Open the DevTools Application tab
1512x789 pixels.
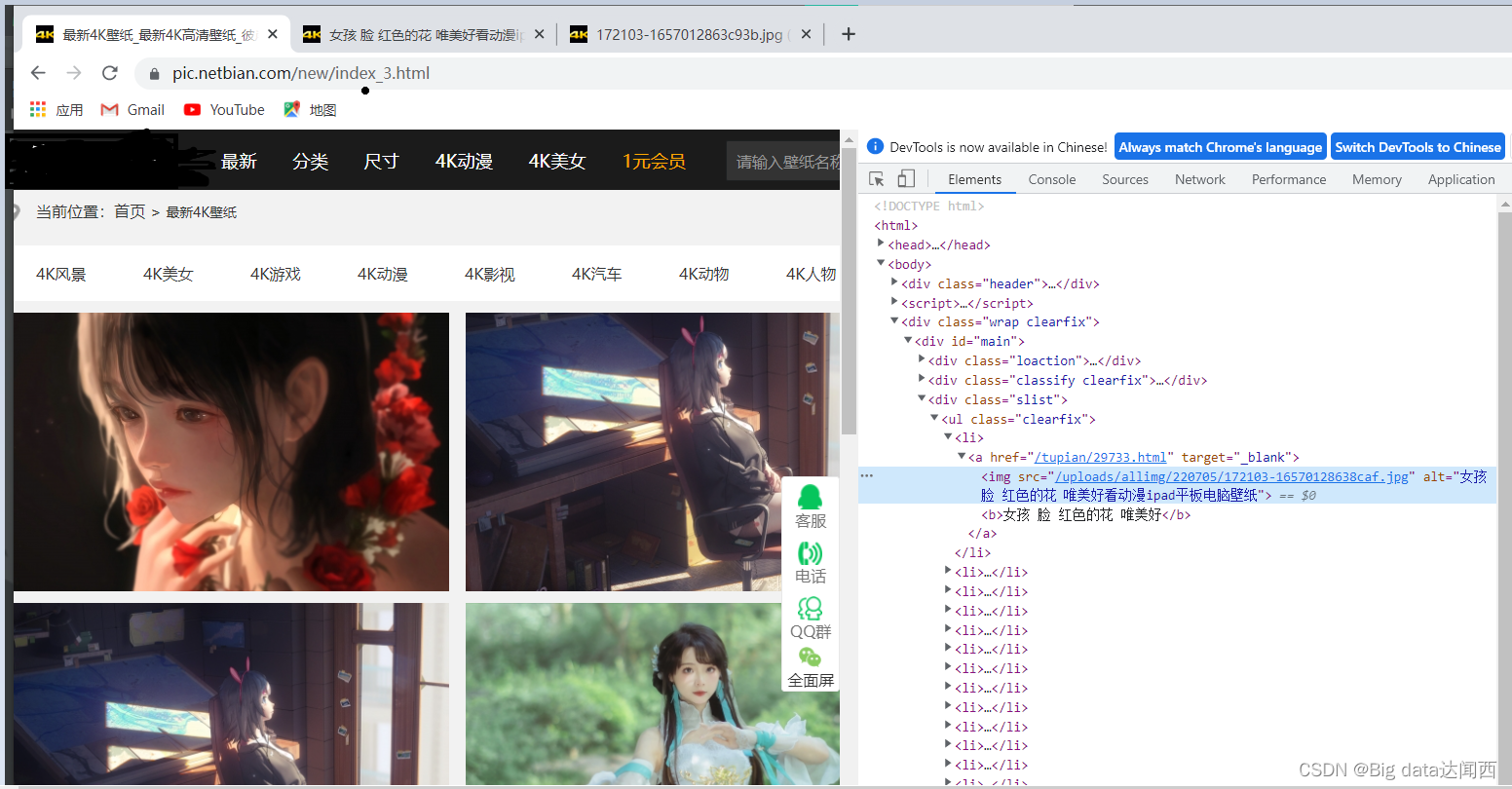[x=1461, y=179]
